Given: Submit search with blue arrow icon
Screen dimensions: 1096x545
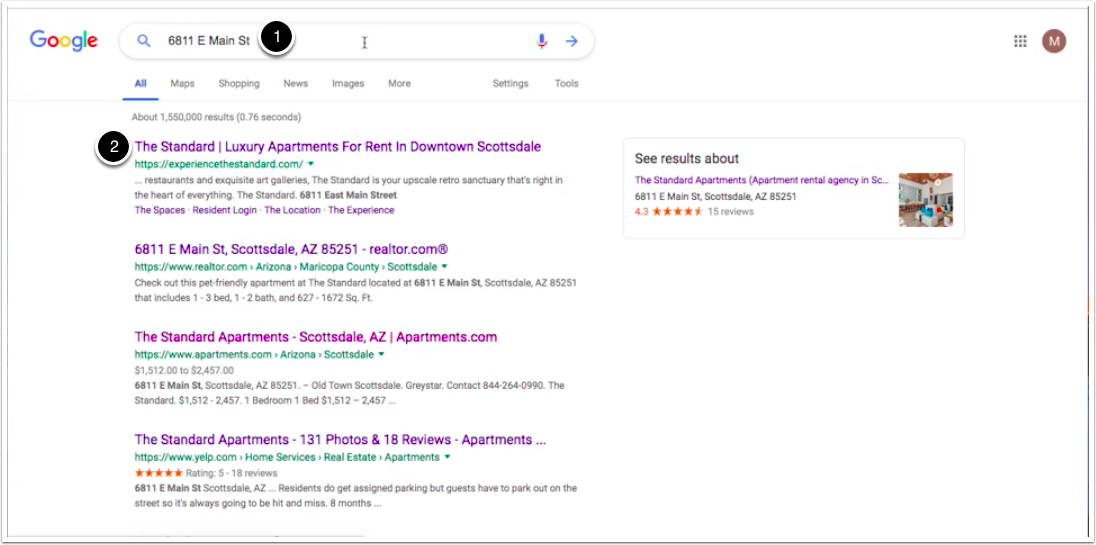Looking at the screenshot, I should tap(572, 41).
